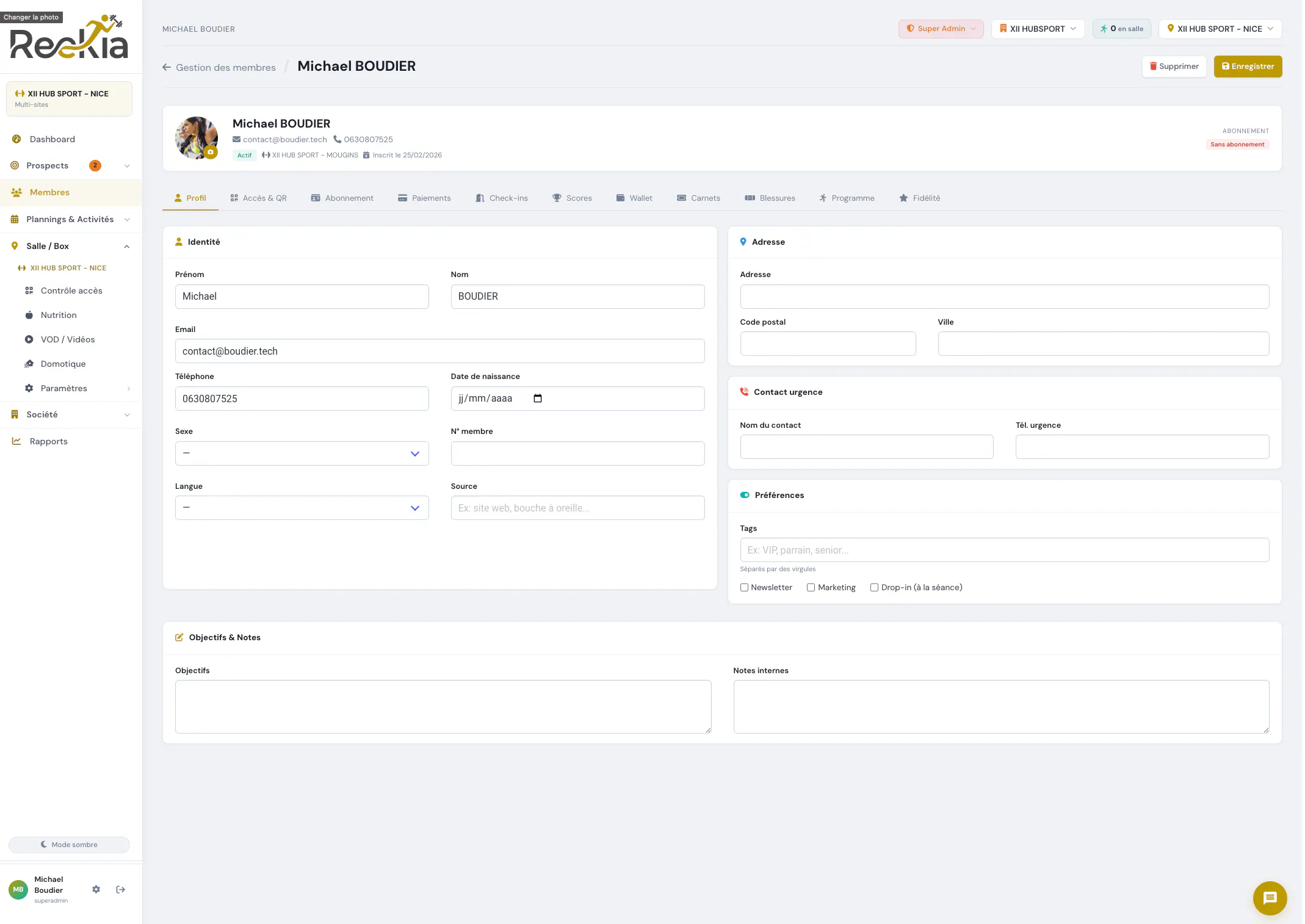The image size is (1305, 924).
Task: Click the MB user avatar
Action: click(18, 889)
